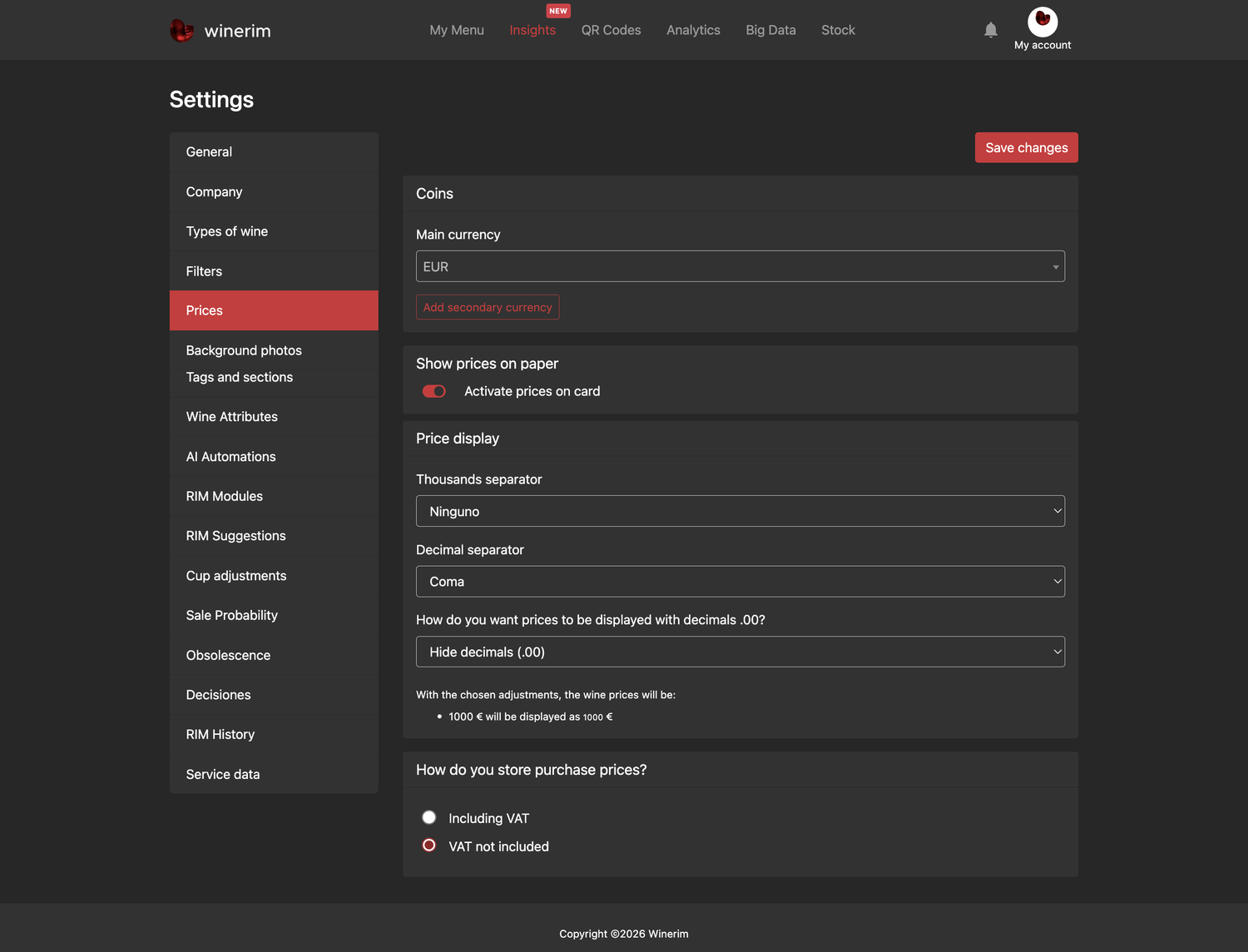
Task: Navigate to the Stock page
Action: point(838,30)
